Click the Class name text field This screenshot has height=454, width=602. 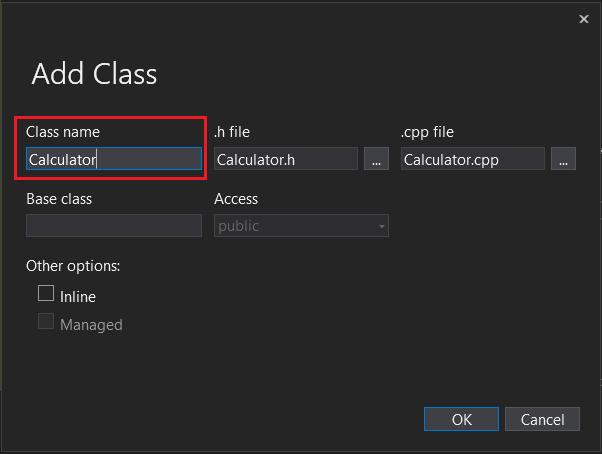tap(113, 159)
